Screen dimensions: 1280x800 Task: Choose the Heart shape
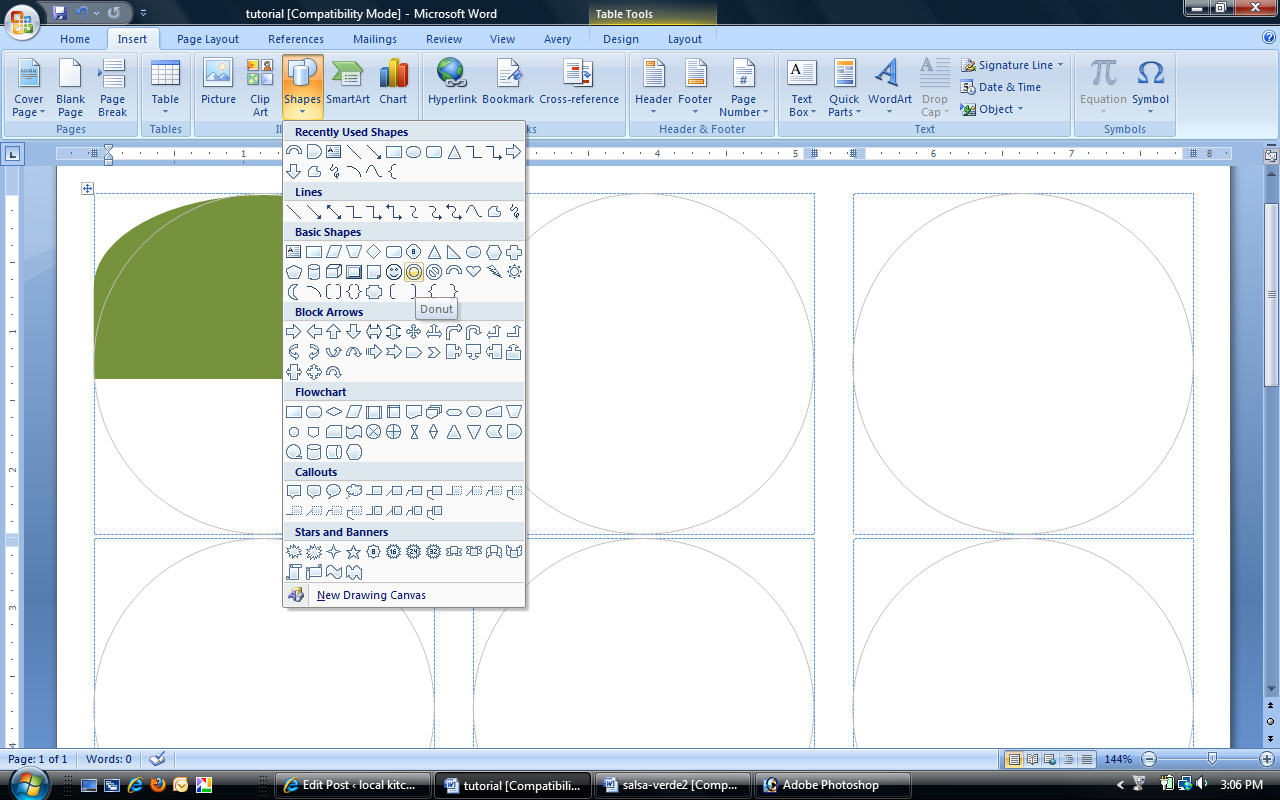[474, 272]
